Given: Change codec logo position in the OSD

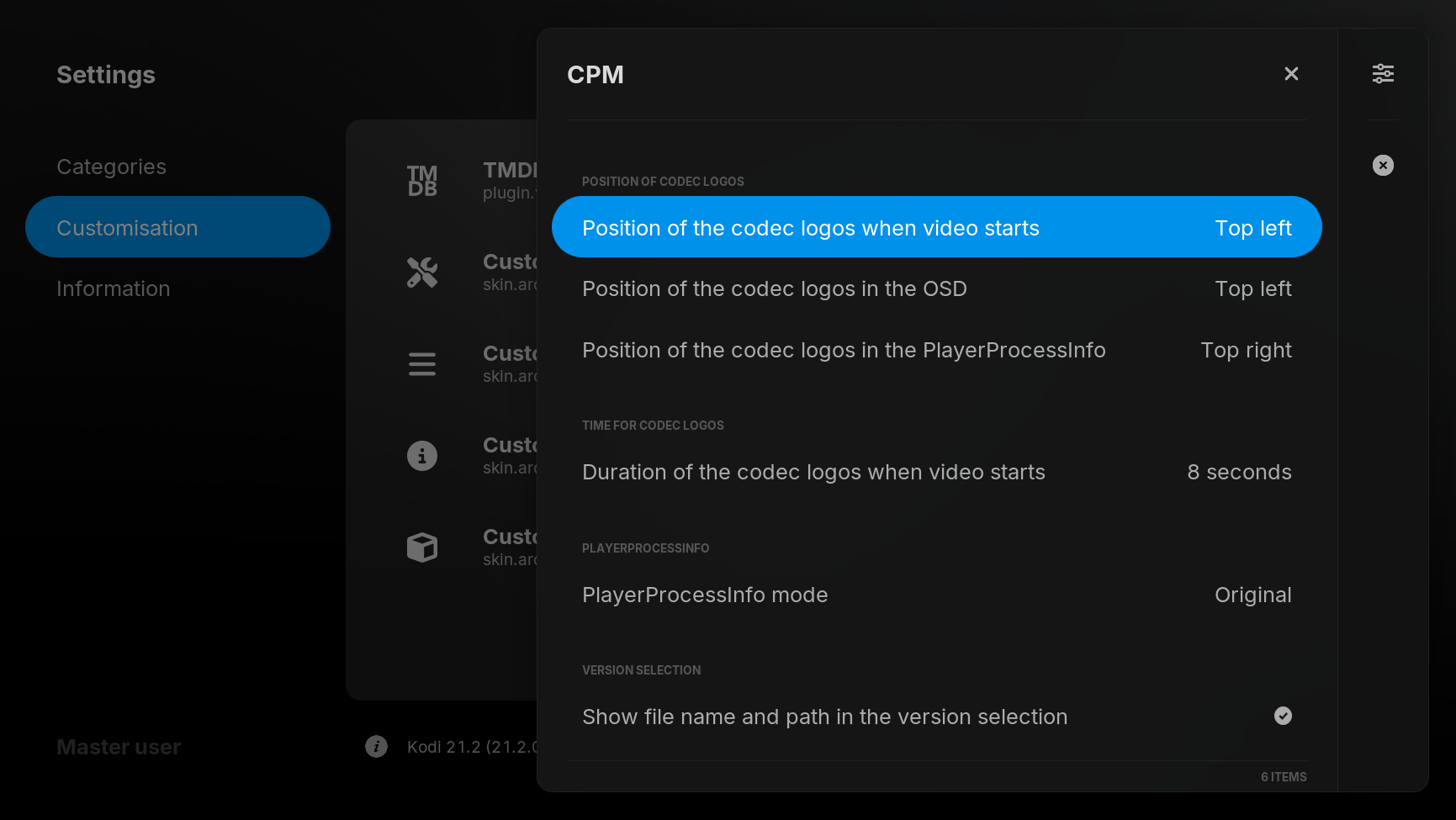Looking at the screenshot, I should (x=937, y=288).
